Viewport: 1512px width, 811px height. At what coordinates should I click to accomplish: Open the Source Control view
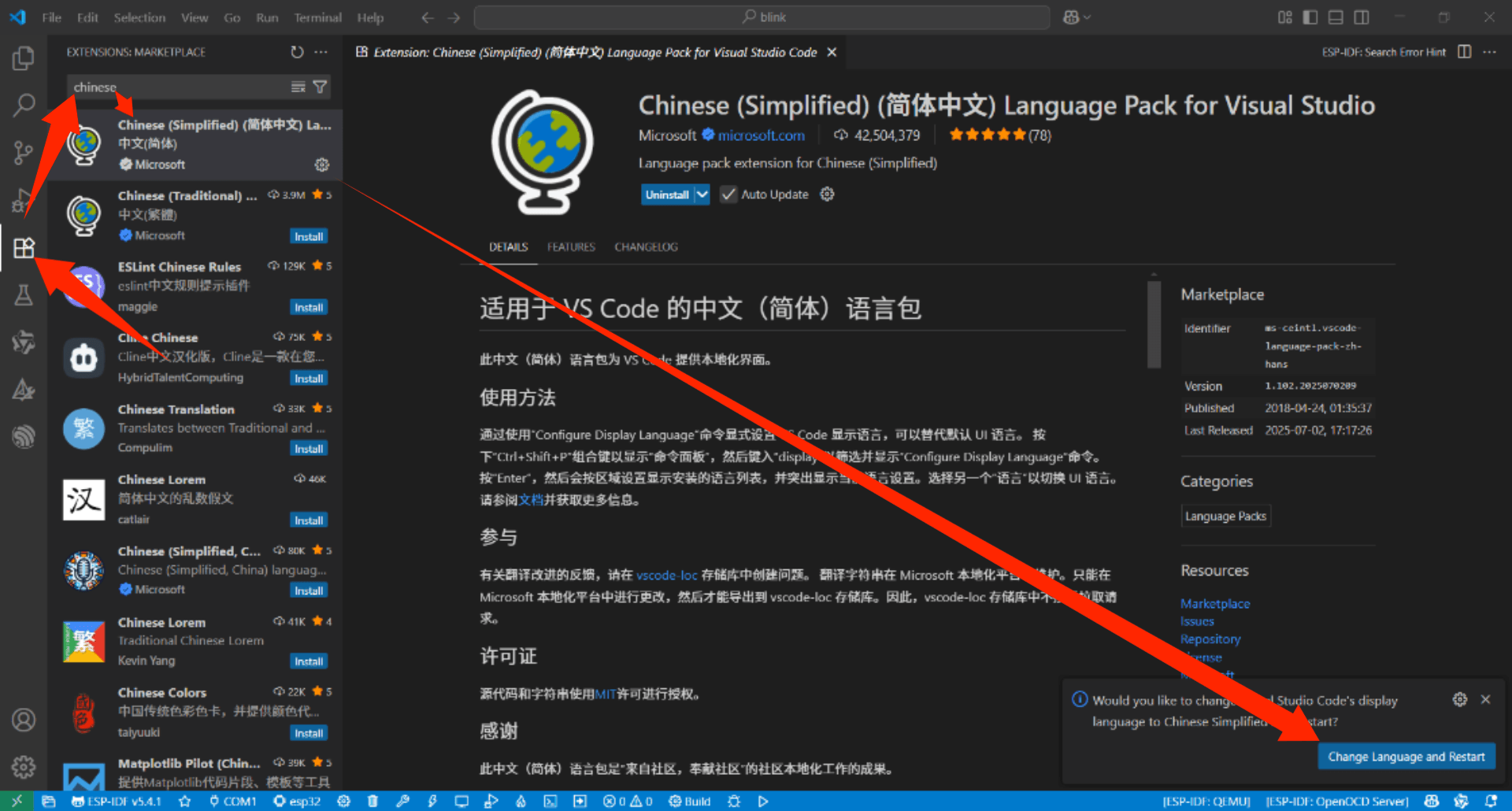pos(24,152)
